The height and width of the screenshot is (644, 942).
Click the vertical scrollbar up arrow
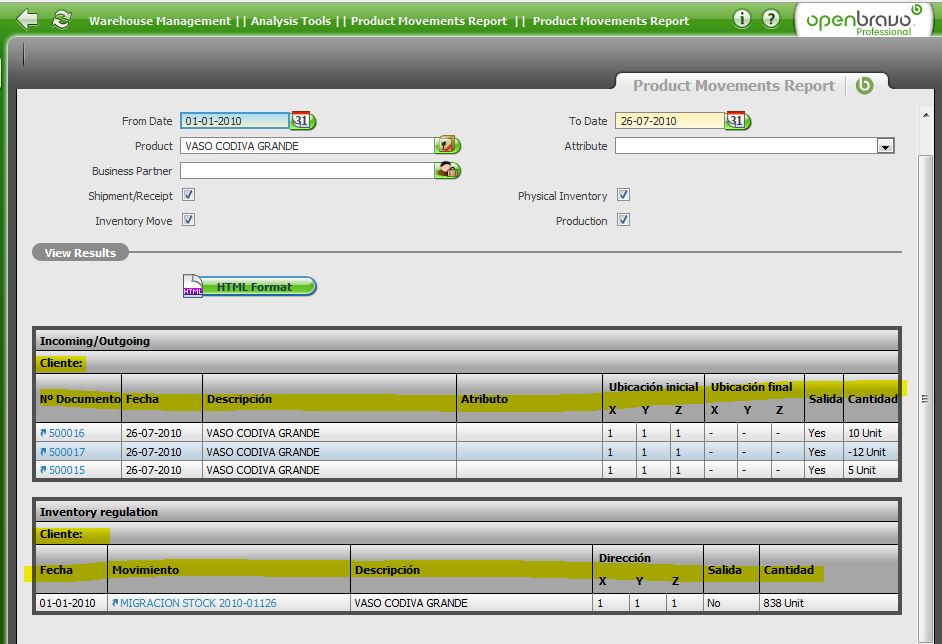click(926, 115)
